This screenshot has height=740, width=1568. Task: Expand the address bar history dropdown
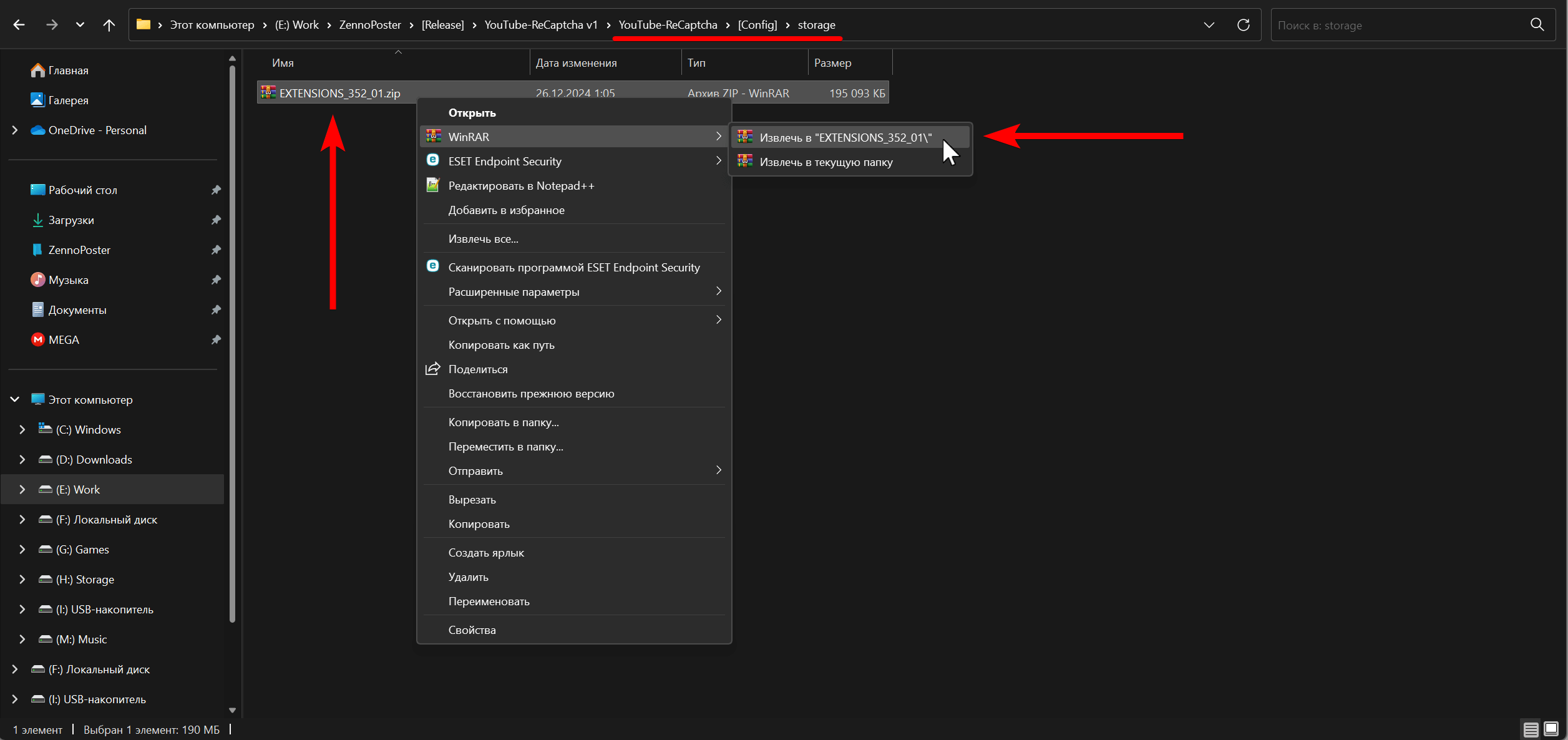1209,25
